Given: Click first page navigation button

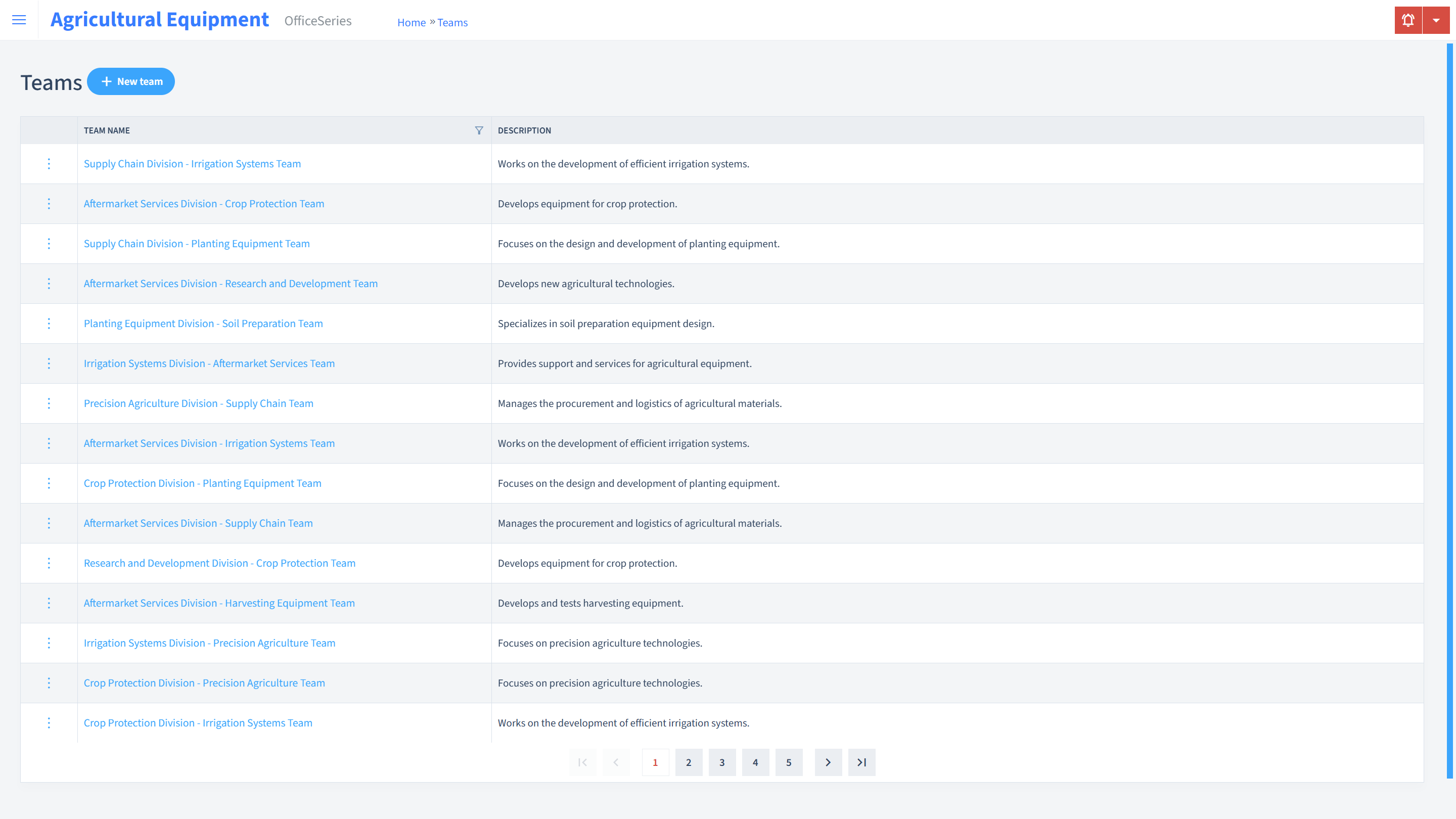Looking at the screenshot, I should point(583,762).
